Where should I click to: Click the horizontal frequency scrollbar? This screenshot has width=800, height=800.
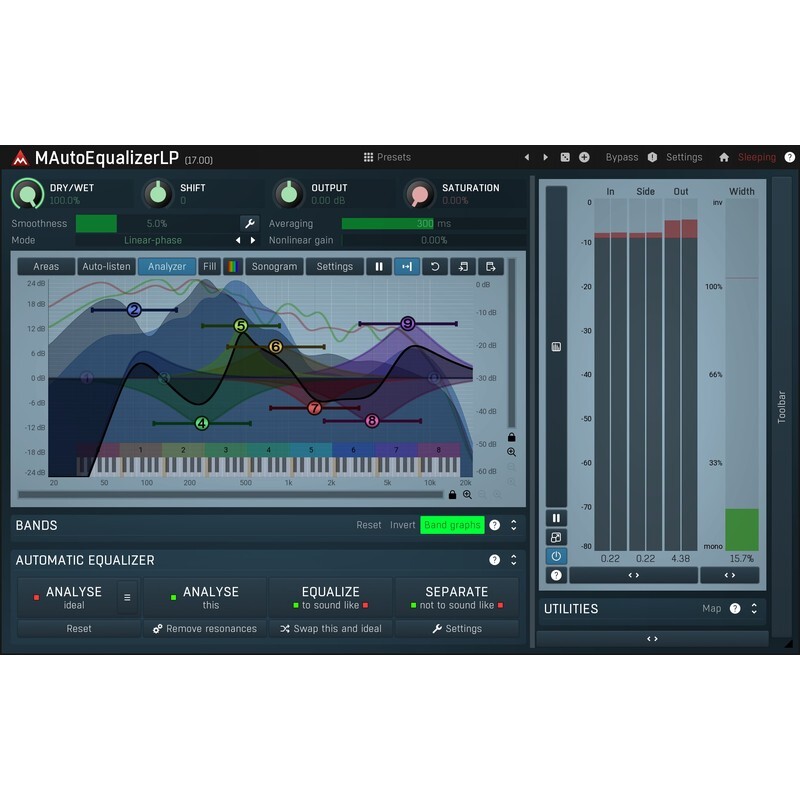(231, 494)
